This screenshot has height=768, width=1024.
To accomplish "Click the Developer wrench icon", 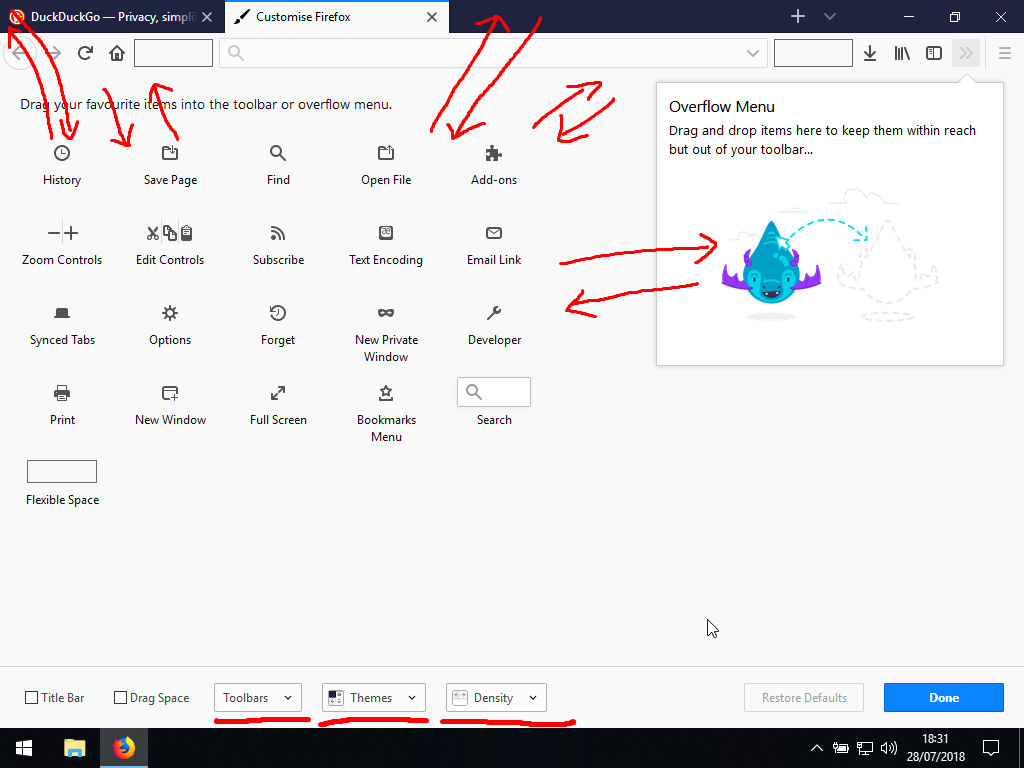I will (x=494, y=313).
